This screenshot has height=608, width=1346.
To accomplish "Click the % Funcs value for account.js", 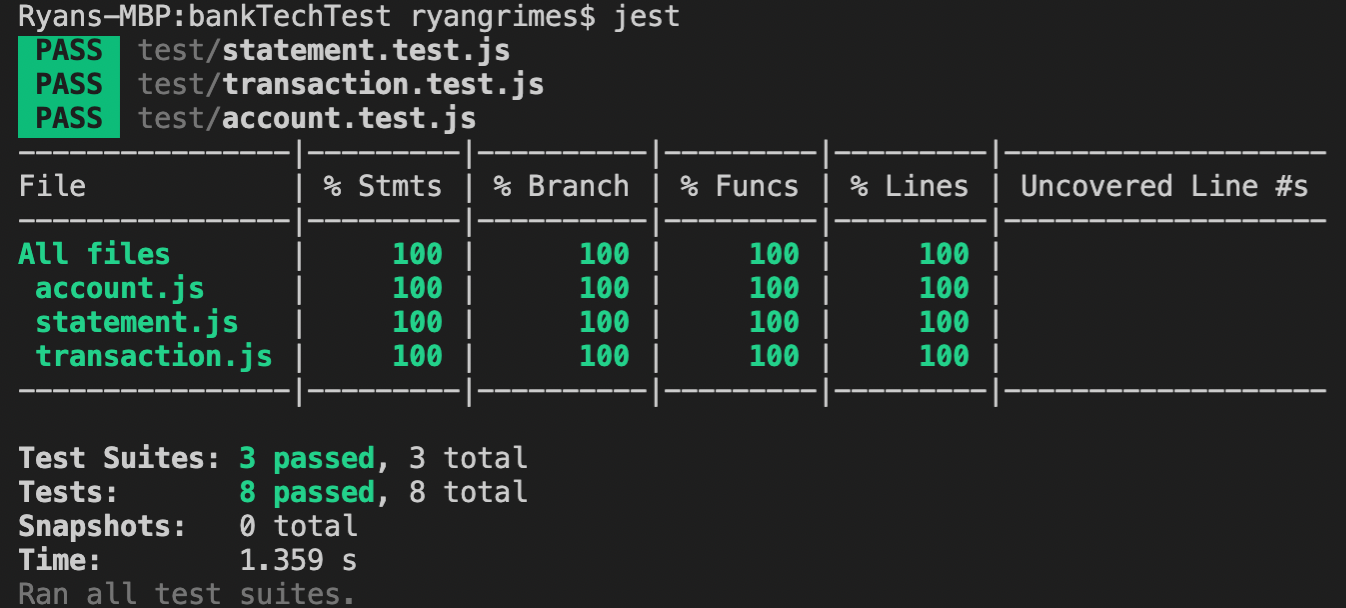I will coord(774,288).
